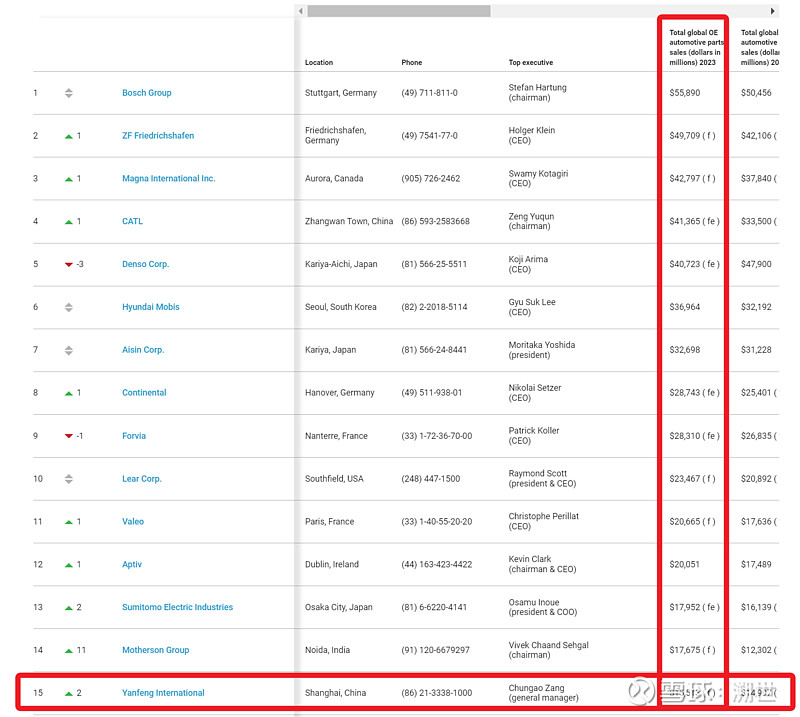Click the Top executive column header
The width and height of the screenshot is (800, 717).
point(531,62)
